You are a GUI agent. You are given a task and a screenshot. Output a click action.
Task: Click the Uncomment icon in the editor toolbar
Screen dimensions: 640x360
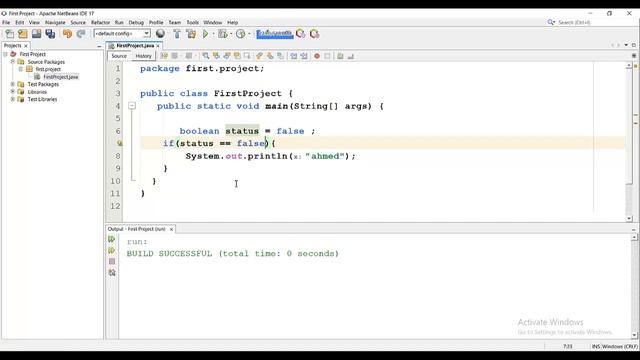tap(351, 56)
